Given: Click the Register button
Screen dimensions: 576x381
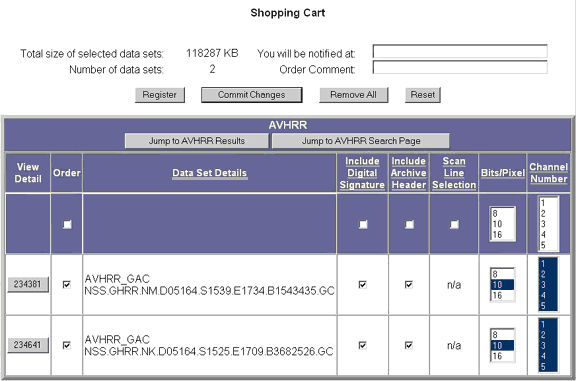Looking at the screenshot, I should [x=159, y=95].
